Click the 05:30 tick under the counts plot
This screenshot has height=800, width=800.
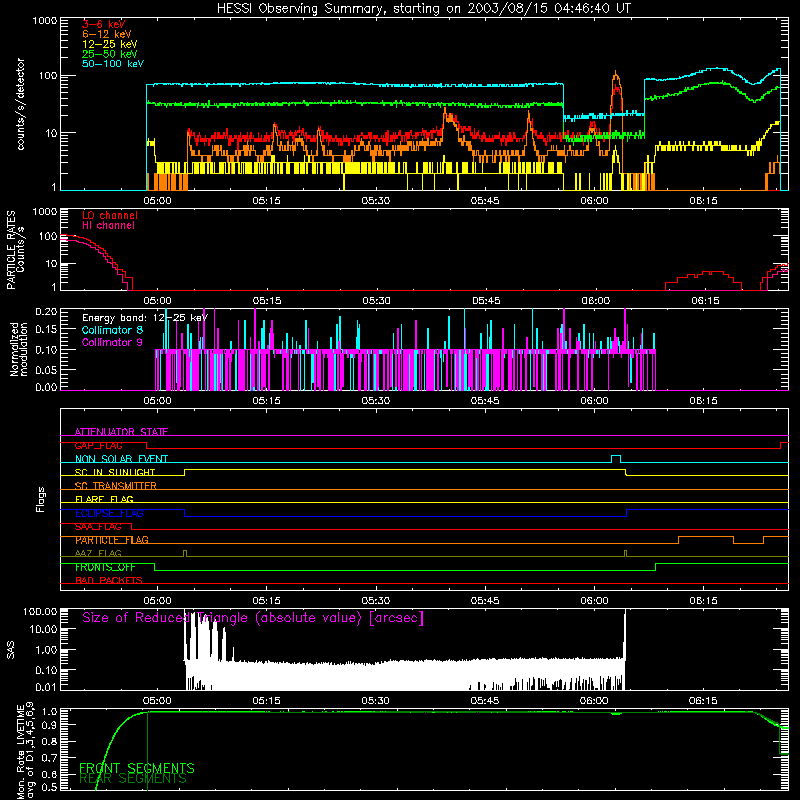[x=376, y=201]
